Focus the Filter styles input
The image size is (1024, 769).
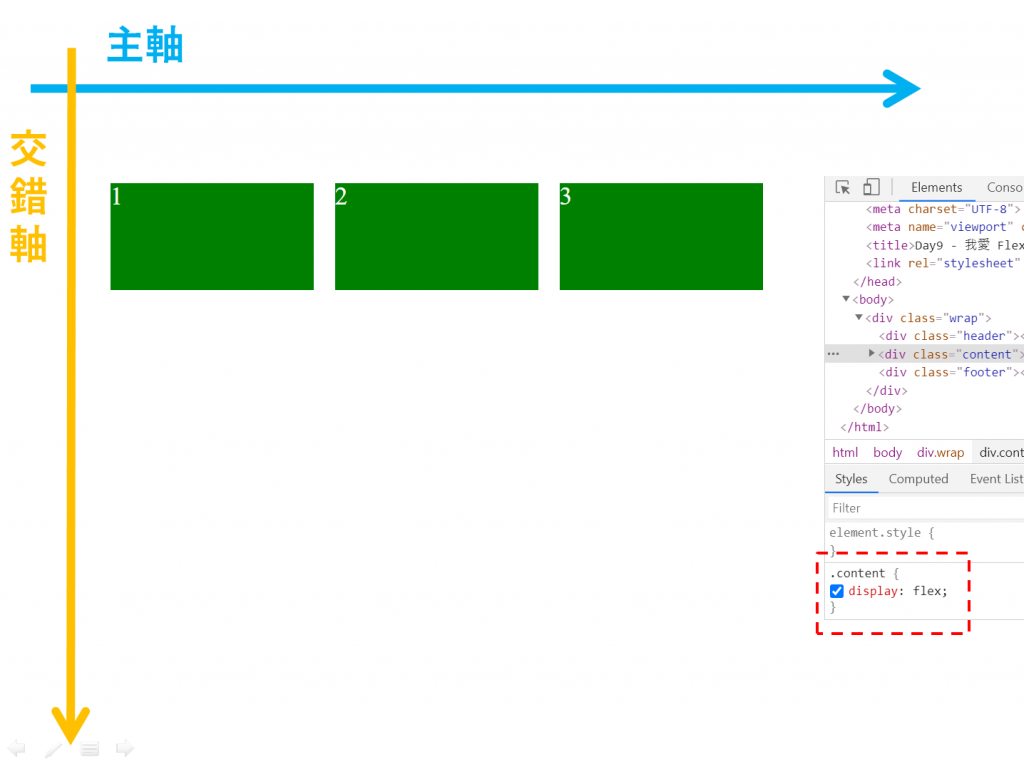coord(927,508)
